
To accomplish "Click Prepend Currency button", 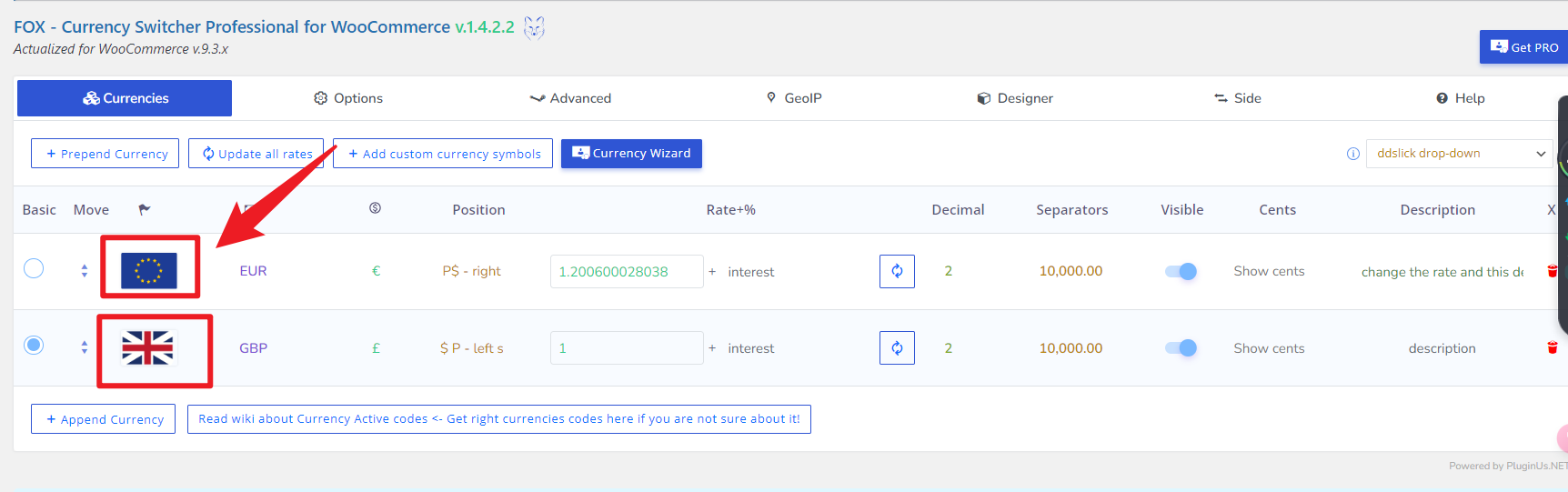I will (x=105, y=154).
